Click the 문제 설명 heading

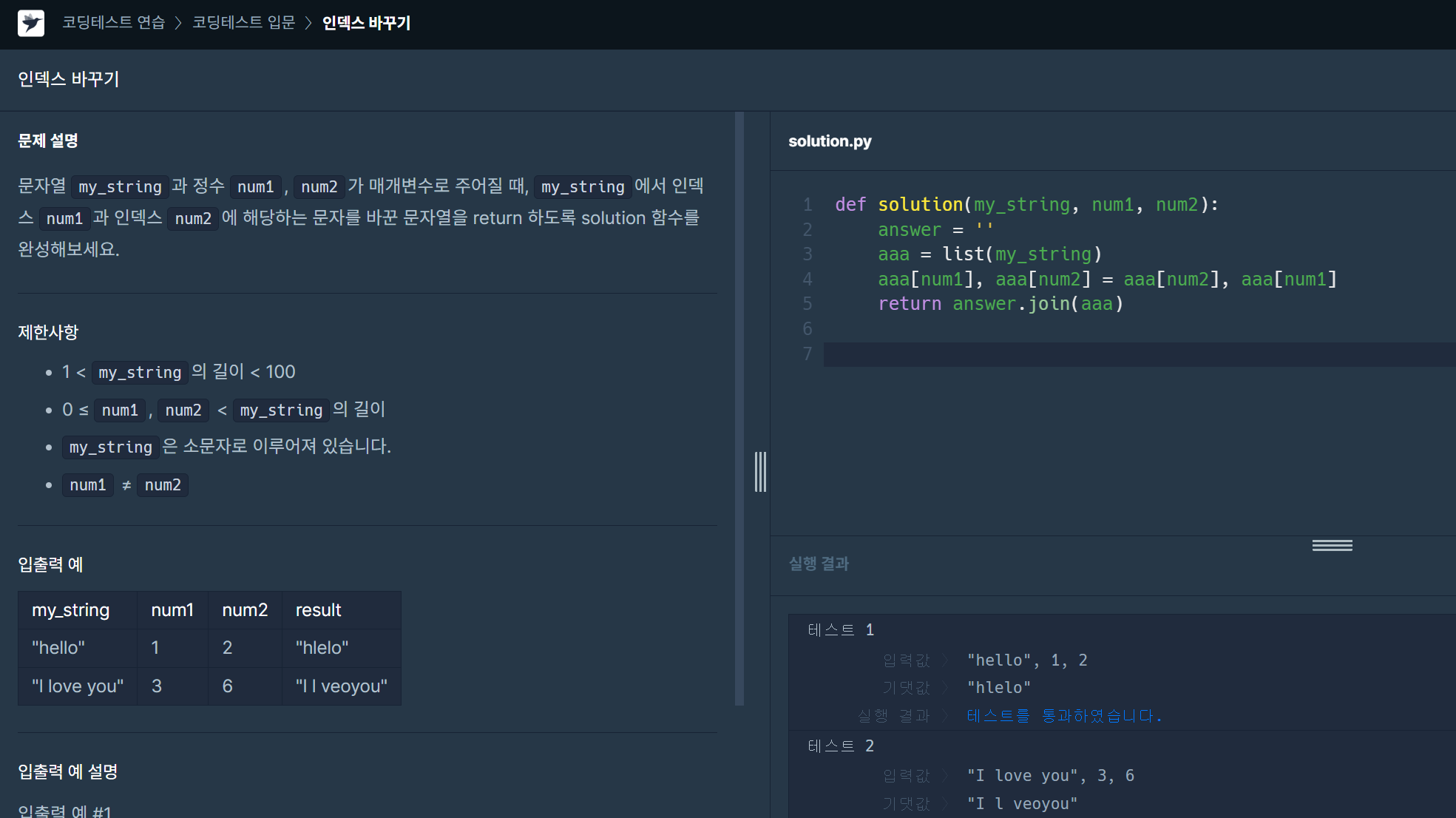tap(48, 141)
